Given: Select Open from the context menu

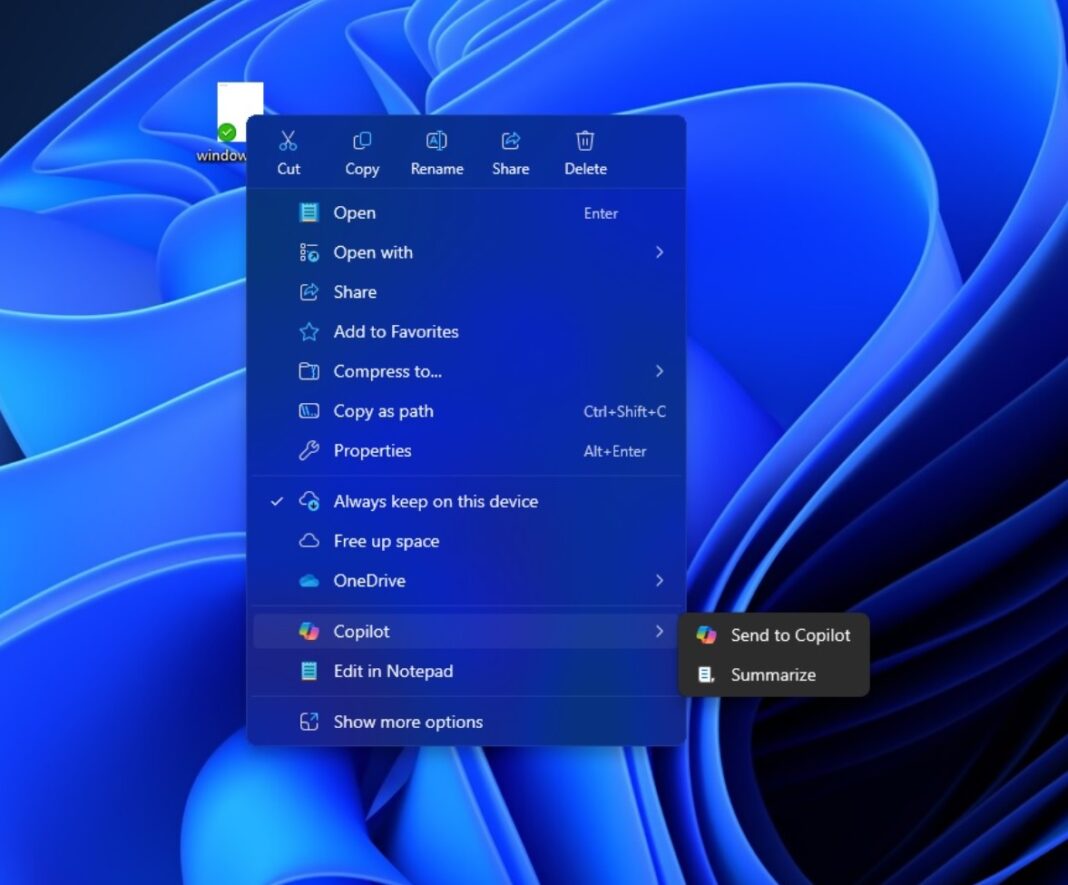Looking at the screenshot, I should click(x=355, y=212).
